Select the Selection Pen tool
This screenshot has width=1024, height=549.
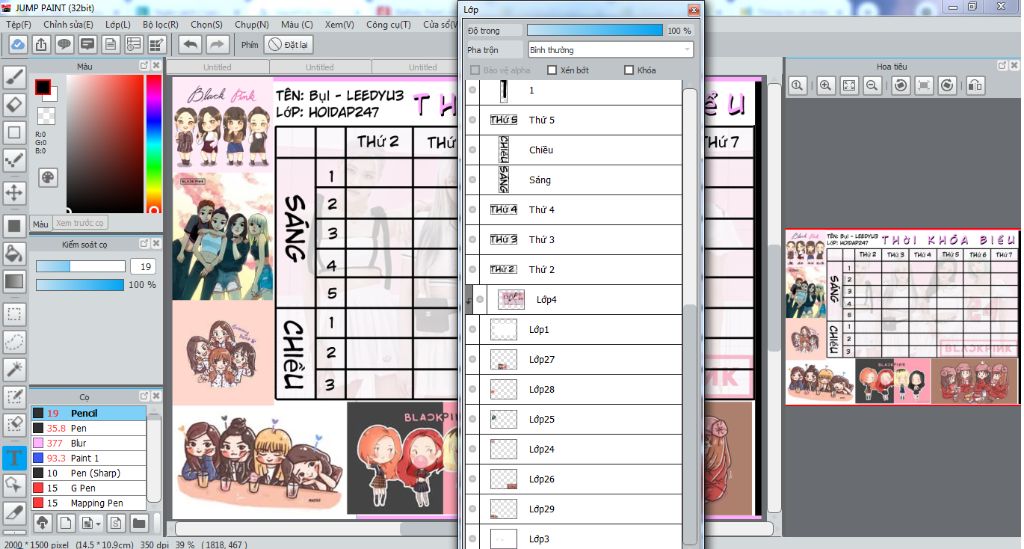(14, 397)
